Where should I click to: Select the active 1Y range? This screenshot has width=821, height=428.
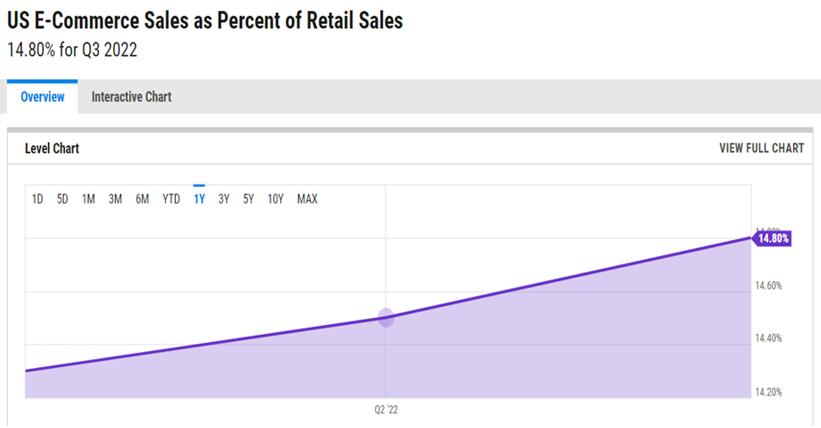pos(199,199)
